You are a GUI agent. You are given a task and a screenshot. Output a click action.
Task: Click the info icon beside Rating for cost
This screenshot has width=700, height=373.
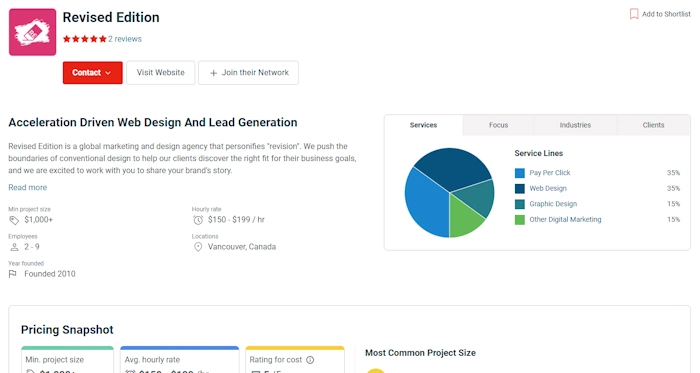(x=310, y=360)
